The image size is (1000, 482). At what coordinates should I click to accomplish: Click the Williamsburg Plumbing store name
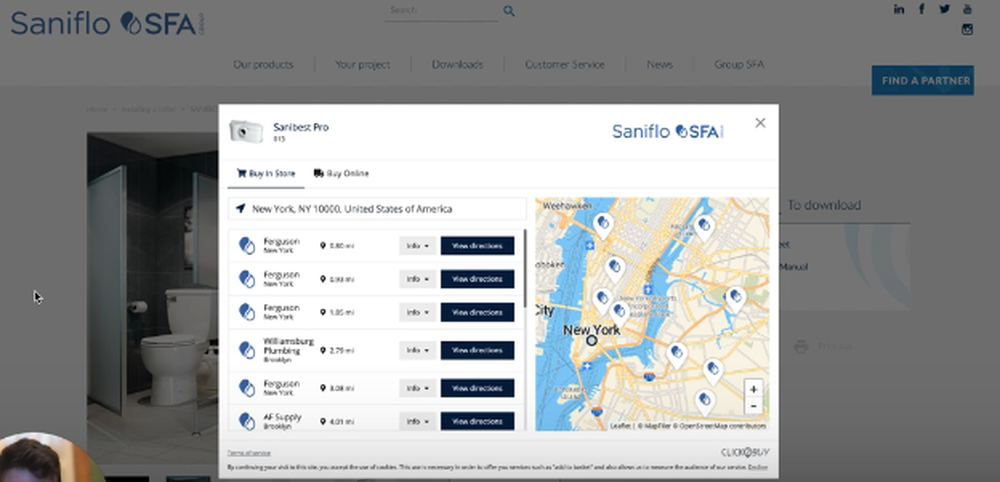288,346
